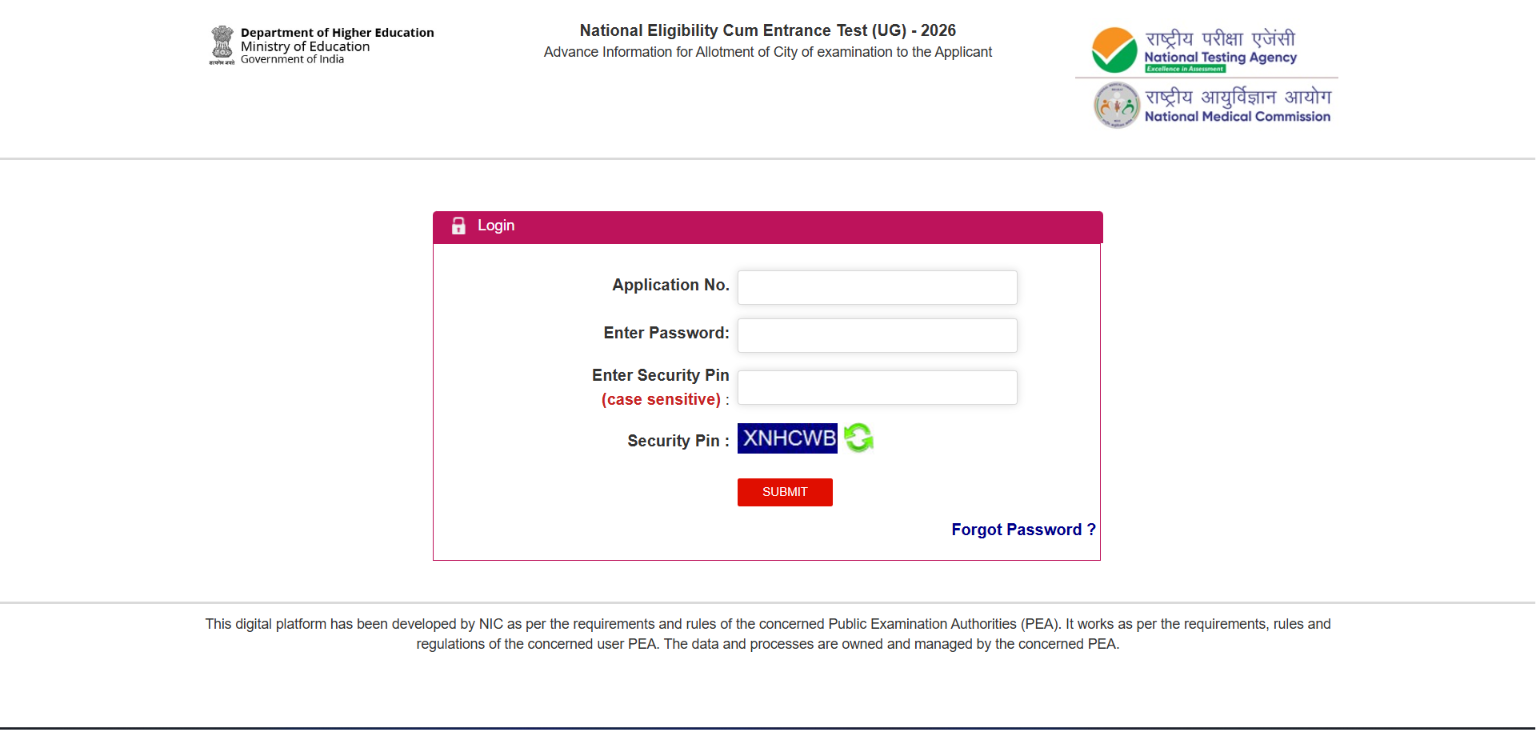This screenshot has height=730, width=1536.
Task: Focus the Enter Security Pin field
Action: coord(877,387)
